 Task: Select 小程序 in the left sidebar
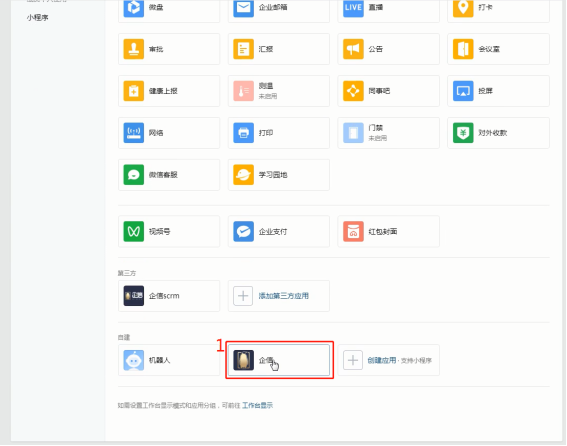pos(38,18)
